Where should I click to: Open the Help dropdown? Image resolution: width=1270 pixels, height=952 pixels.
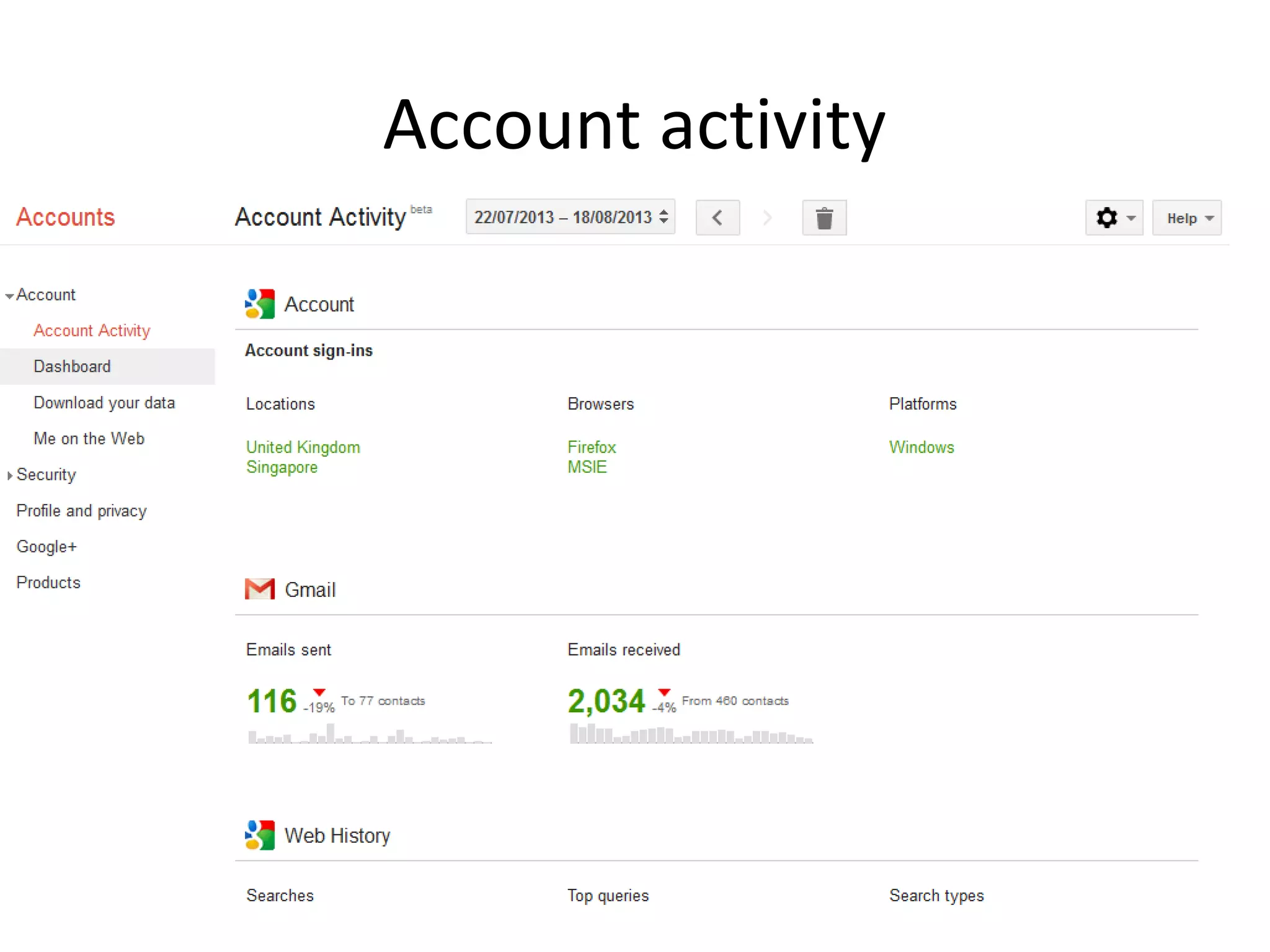pyautogui.click(x=1187, y=218)
